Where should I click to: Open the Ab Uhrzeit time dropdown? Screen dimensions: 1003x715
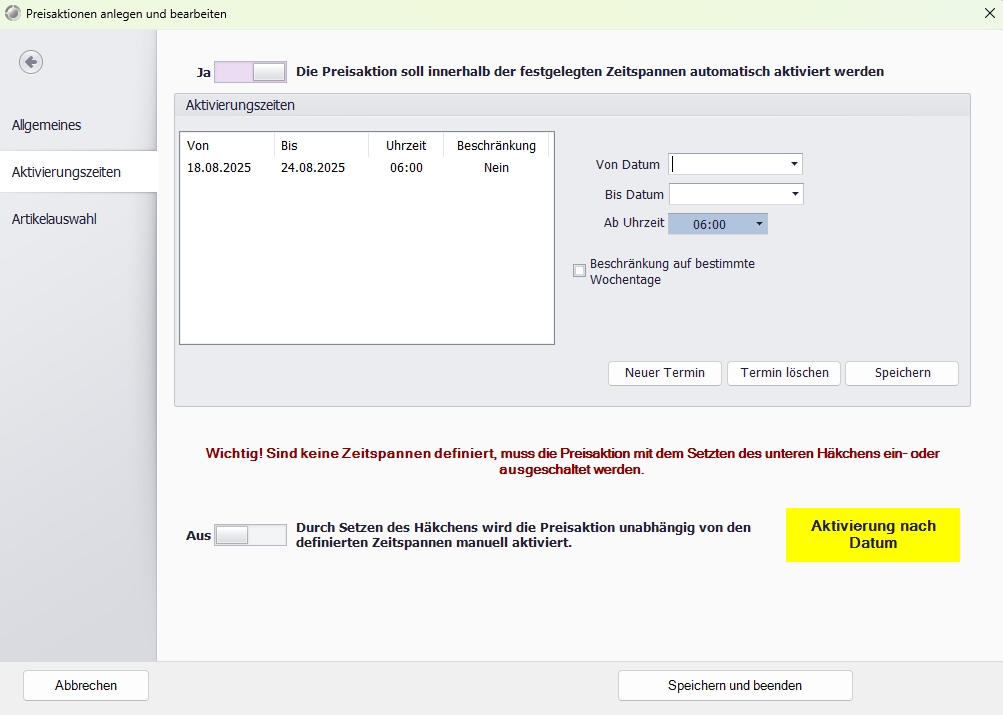coord(759,224)
